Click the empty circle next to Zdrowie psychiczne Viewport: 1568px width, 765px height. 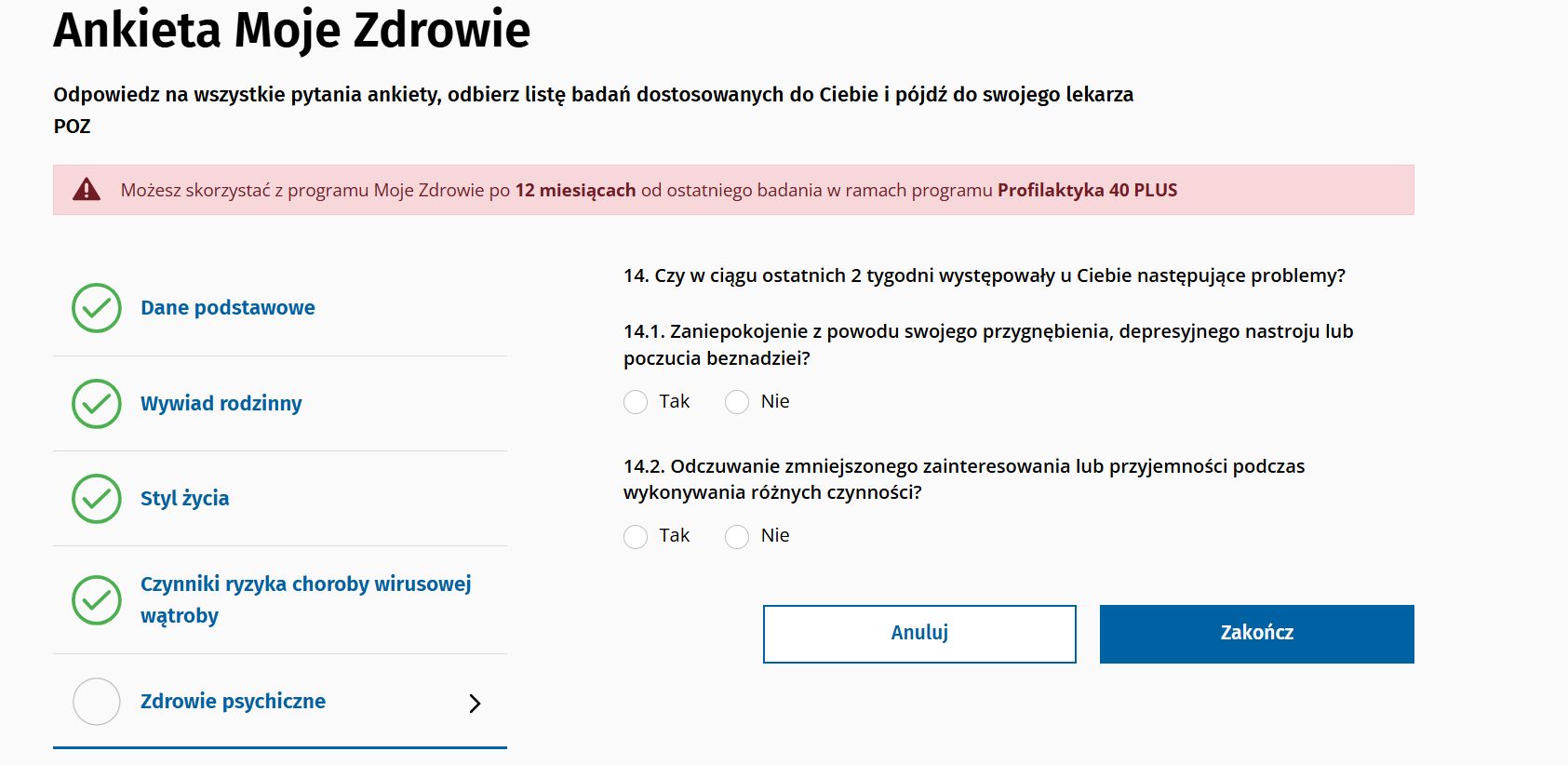coord(95,702)
